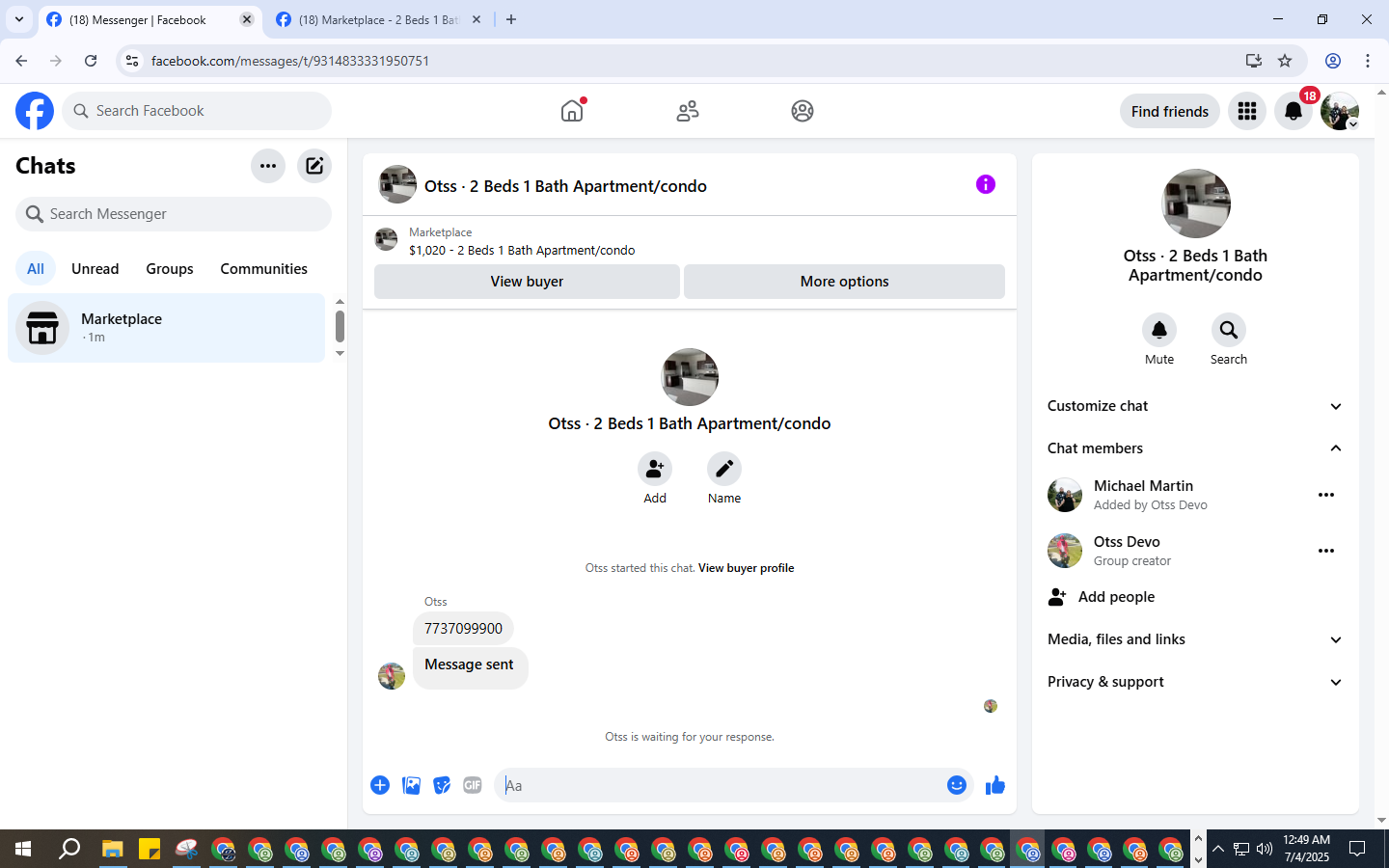The height and width of the screenshot is (868, 1389).
Task: Close the Messenger browser tab
Action: point(247,19)
